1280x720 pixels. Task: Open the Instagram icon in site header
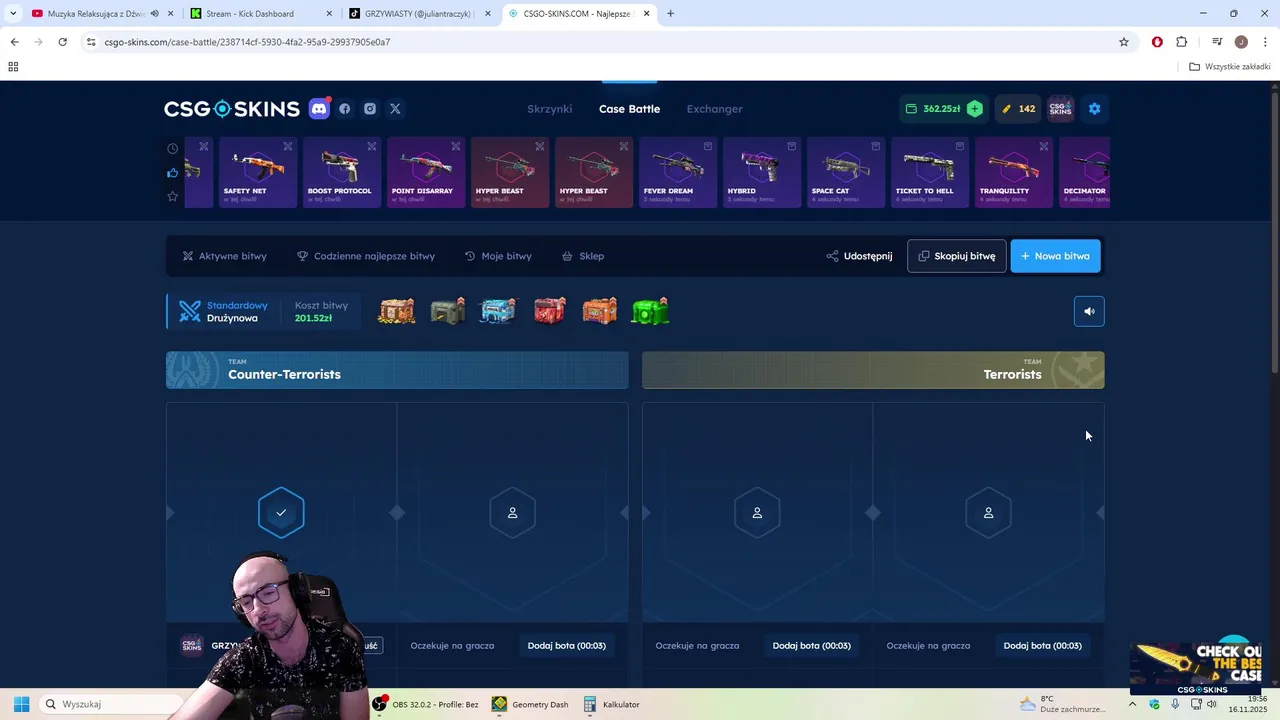click(370, 109)
